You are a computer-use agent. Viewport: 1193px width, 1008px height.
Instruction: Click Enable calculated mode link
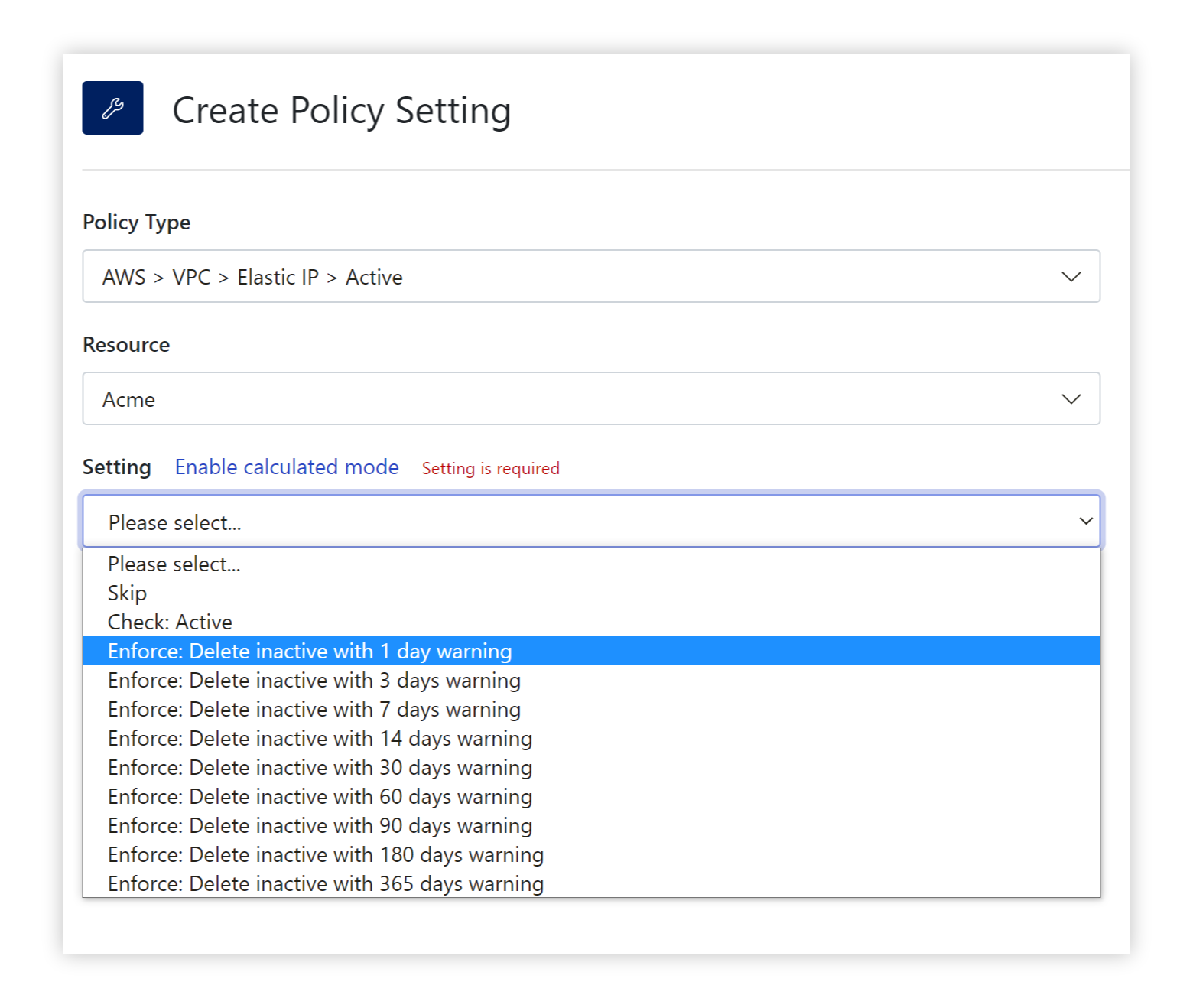click(x=287, y=467)
